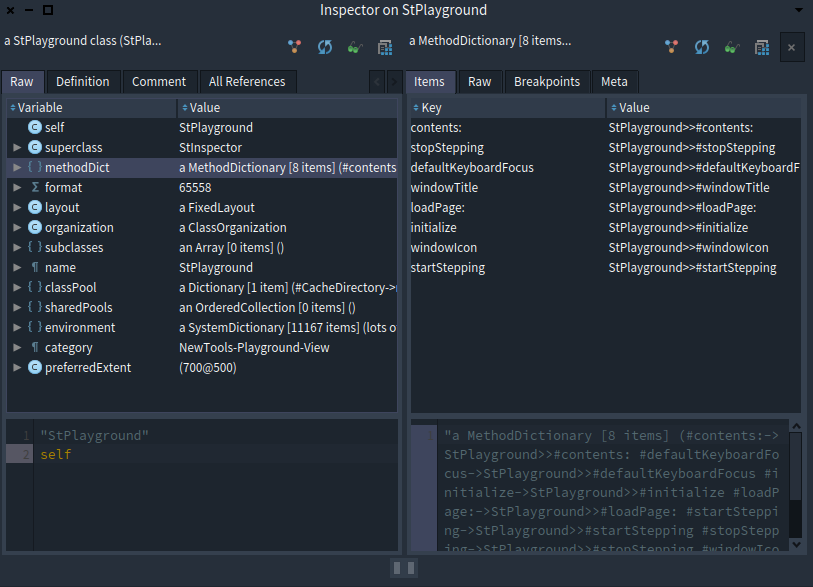Expand the methodDict row
Viewport: 813px width, 587px height.
tap(17, 167)
